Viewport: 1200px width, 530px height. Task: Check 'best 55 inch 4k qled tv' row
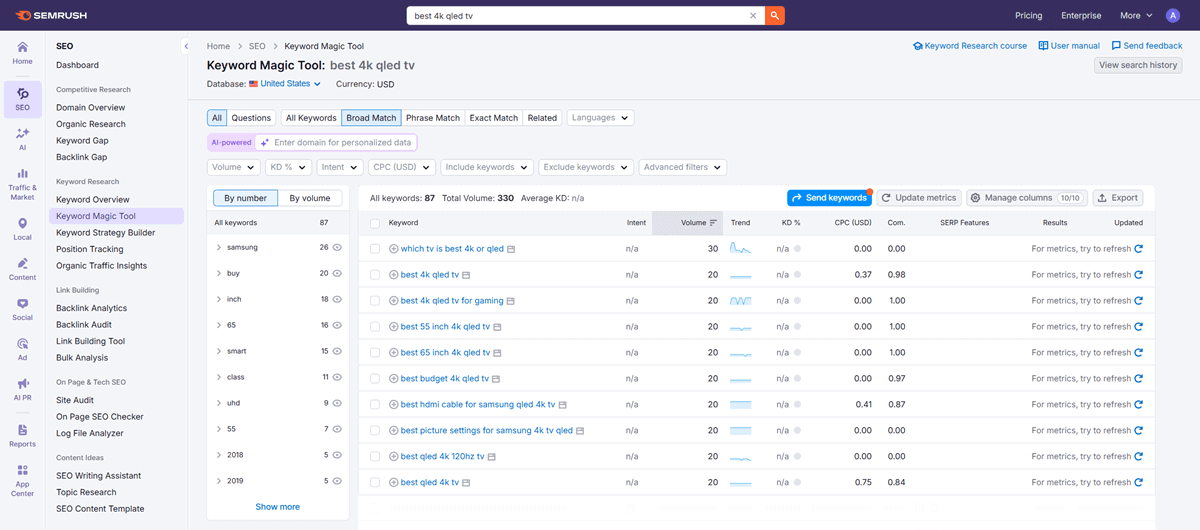coord(375,327)
